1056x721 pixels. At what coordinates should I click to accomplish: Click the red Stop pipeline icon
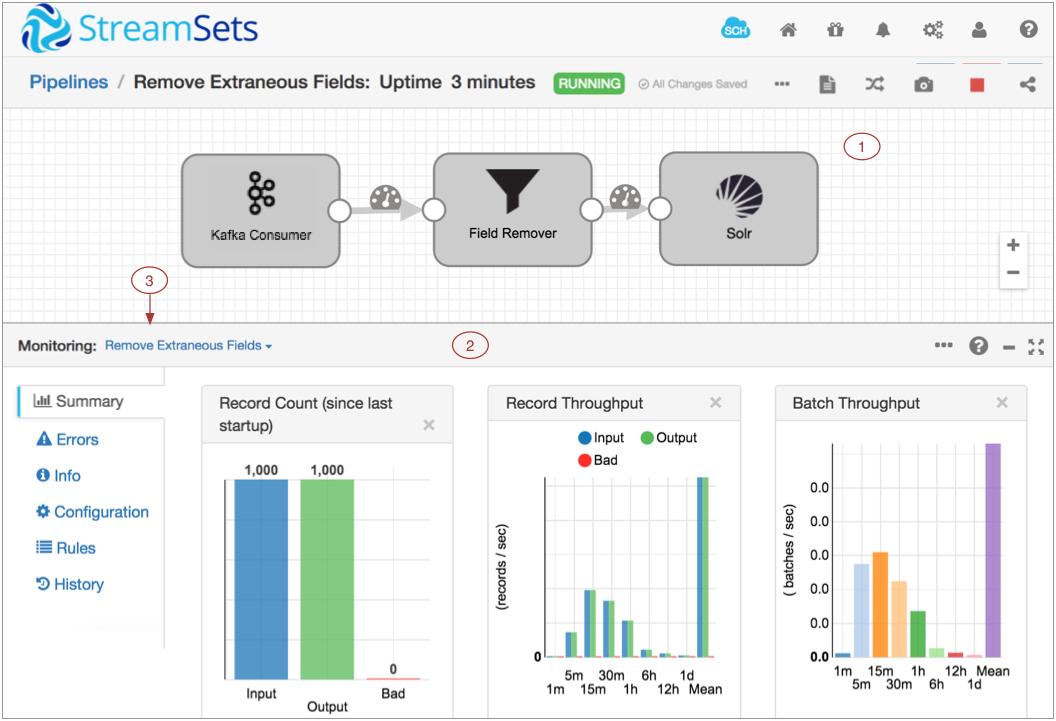point(977,85)
